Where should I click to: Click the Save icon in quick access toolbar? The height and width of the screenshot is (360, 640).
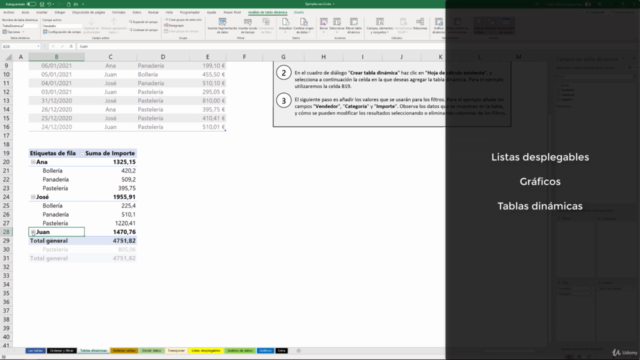pos(42,4)
